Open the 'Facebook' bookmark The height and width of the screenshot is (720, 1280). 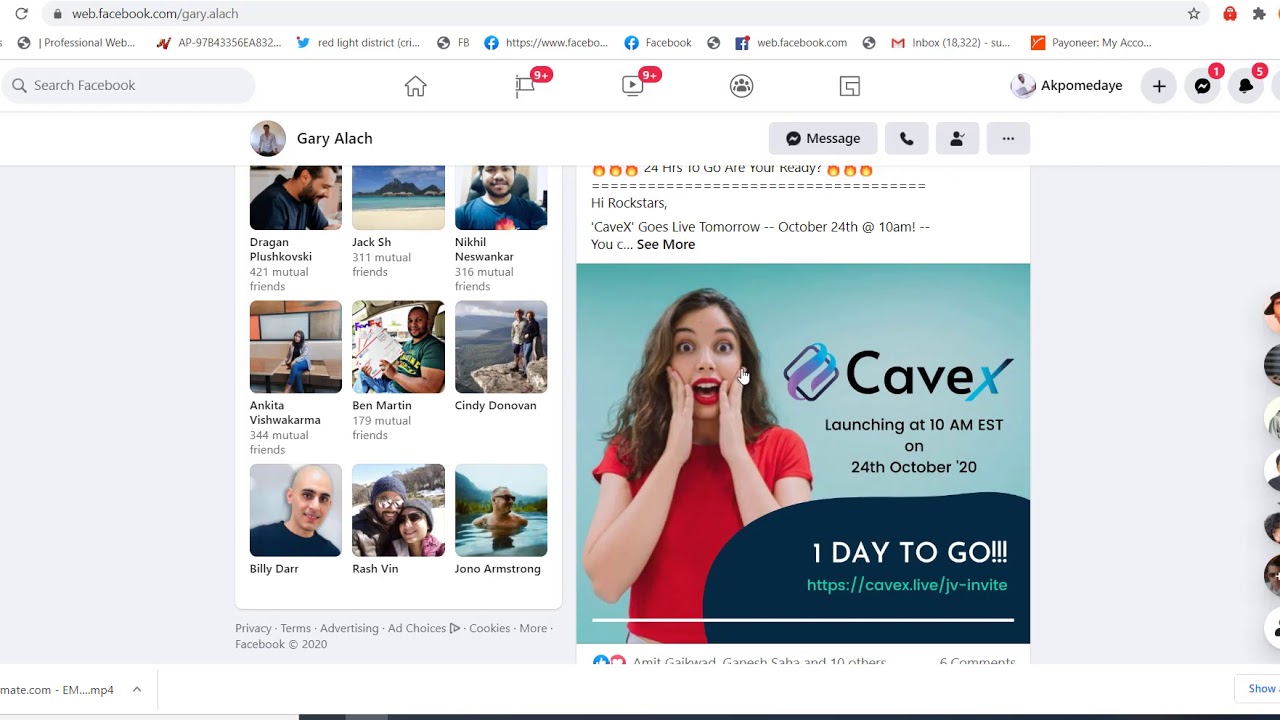coord(658,43)
